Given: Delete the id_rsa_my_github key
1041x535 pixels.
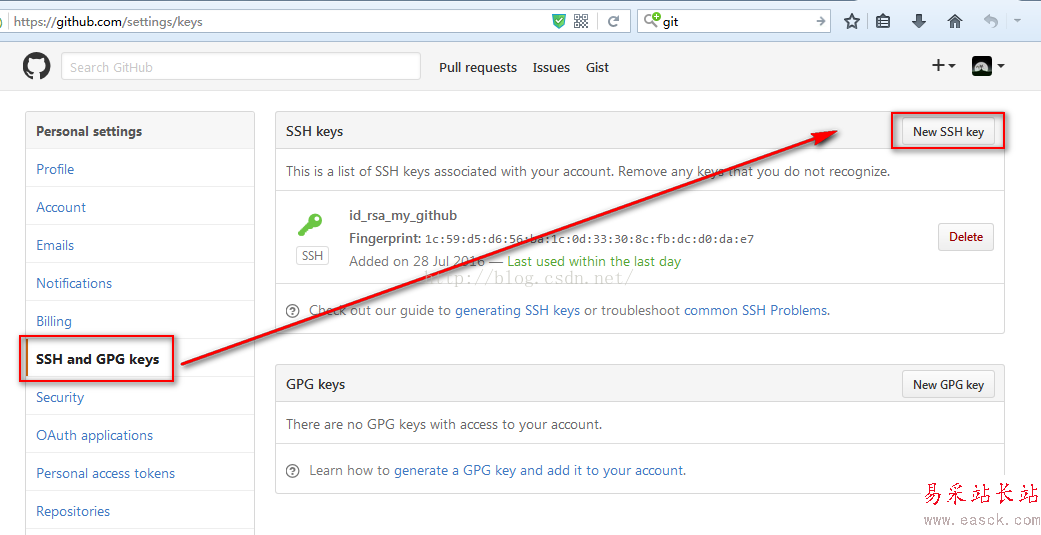Looking at the screenshot, I should coord(965,237).
